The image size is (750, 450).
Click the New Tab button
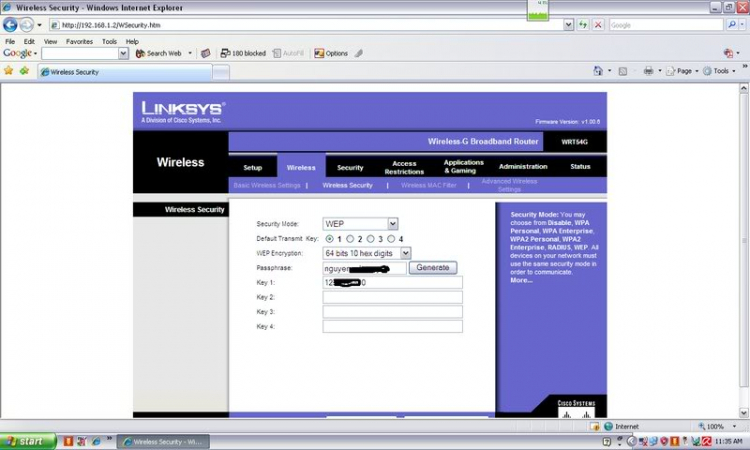221,72
